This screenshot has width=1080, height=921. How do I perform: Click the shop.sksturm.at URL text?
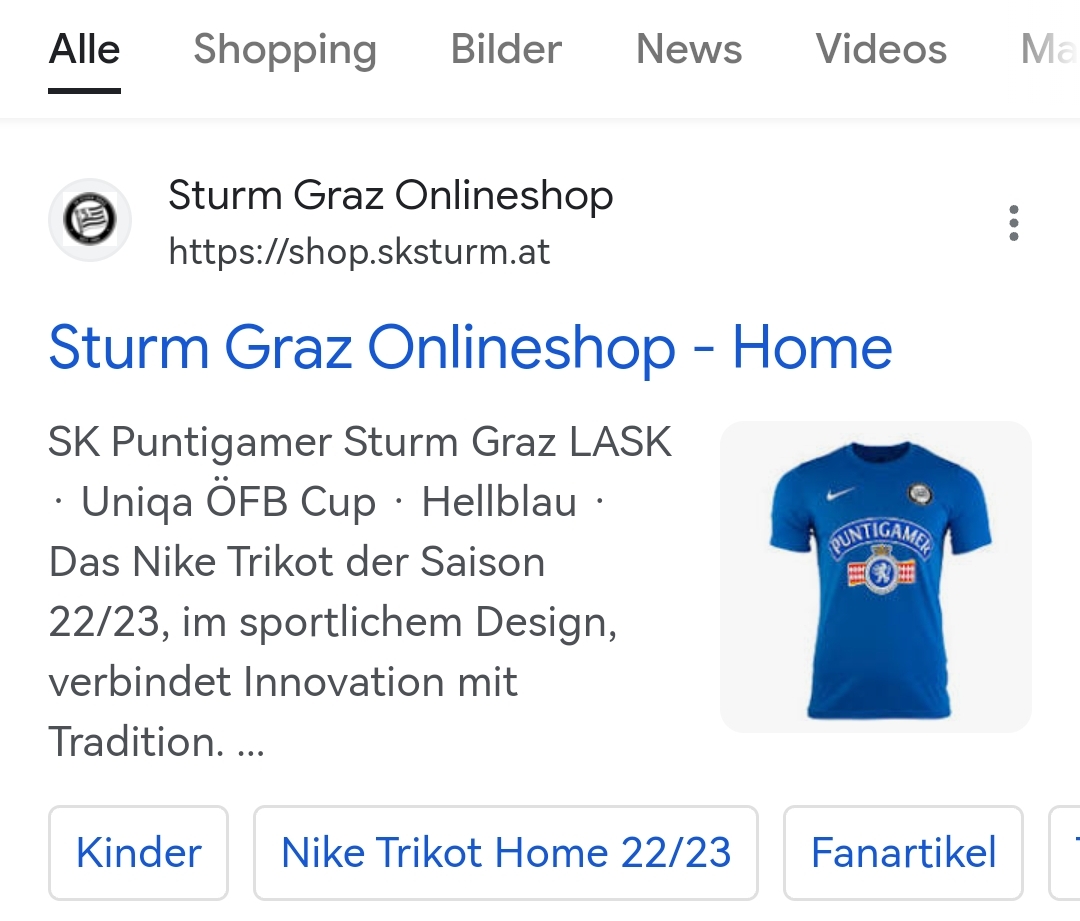(x=359, y=251)
